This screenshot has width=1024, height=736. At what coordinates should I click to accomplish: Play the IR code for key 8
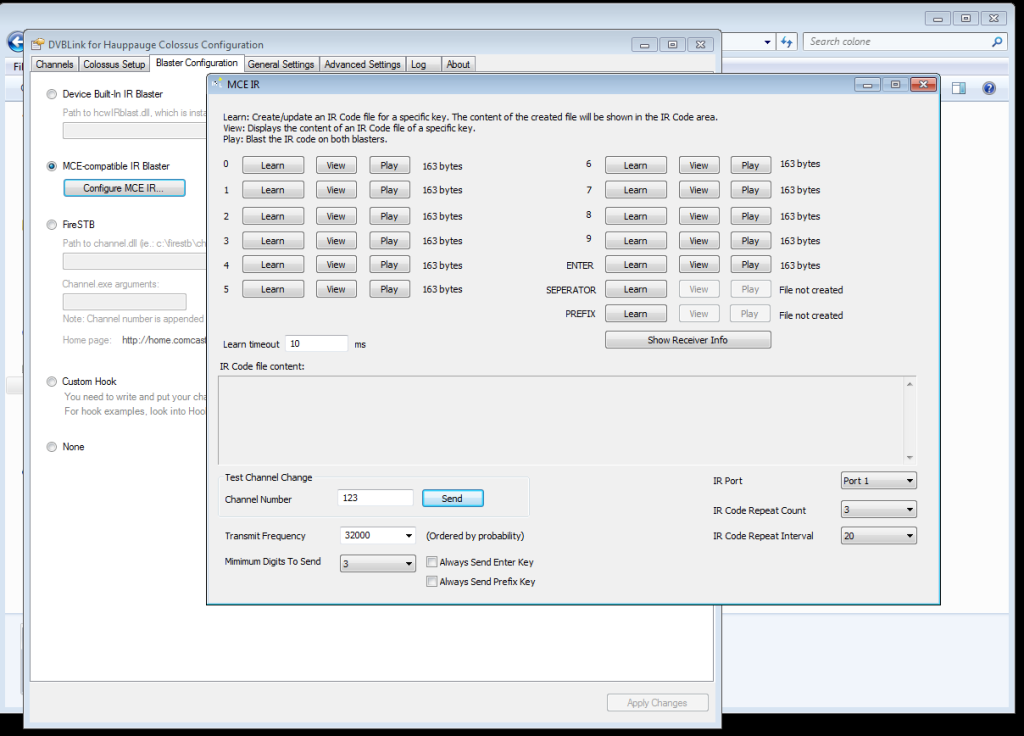[x=751, y=216]
